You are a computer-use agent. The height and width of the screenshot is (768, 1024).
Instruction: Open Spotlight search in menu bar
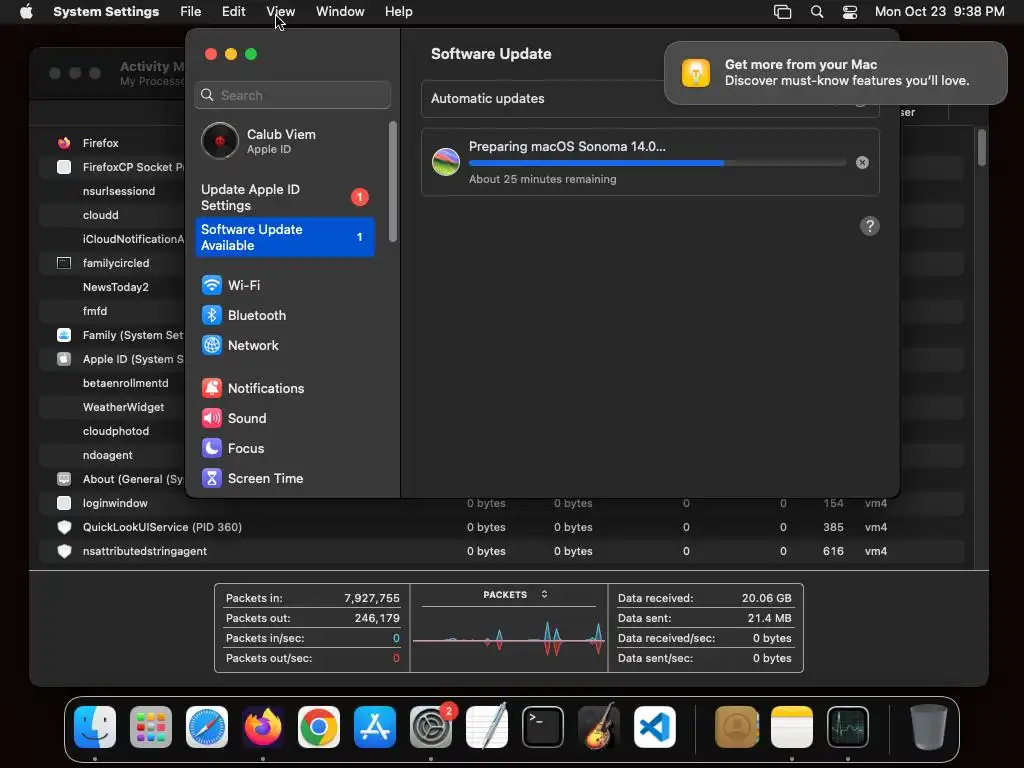coord(816,12)
